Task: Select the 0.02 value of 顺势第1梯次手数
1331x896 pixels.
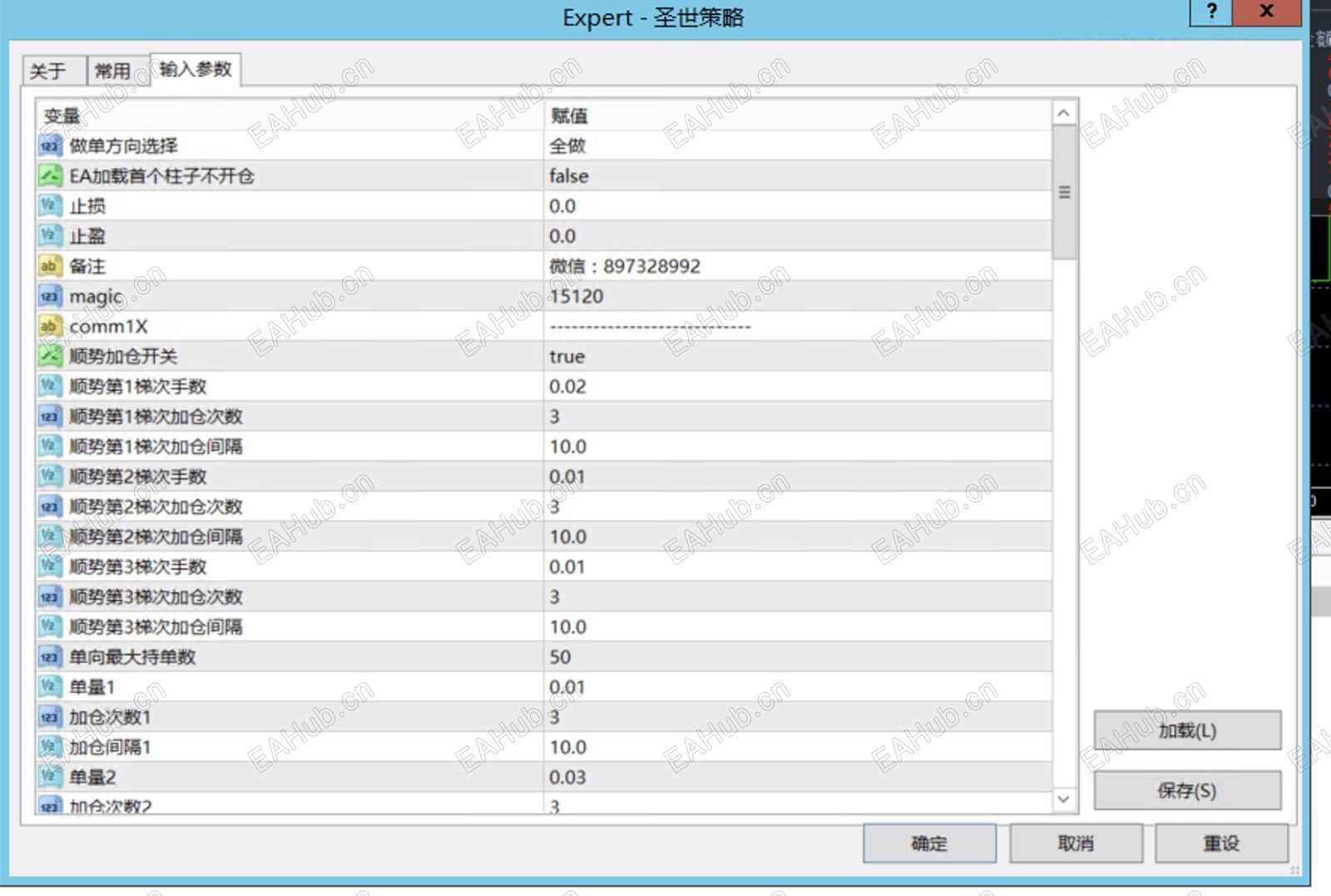Action: tap(567, 386)
